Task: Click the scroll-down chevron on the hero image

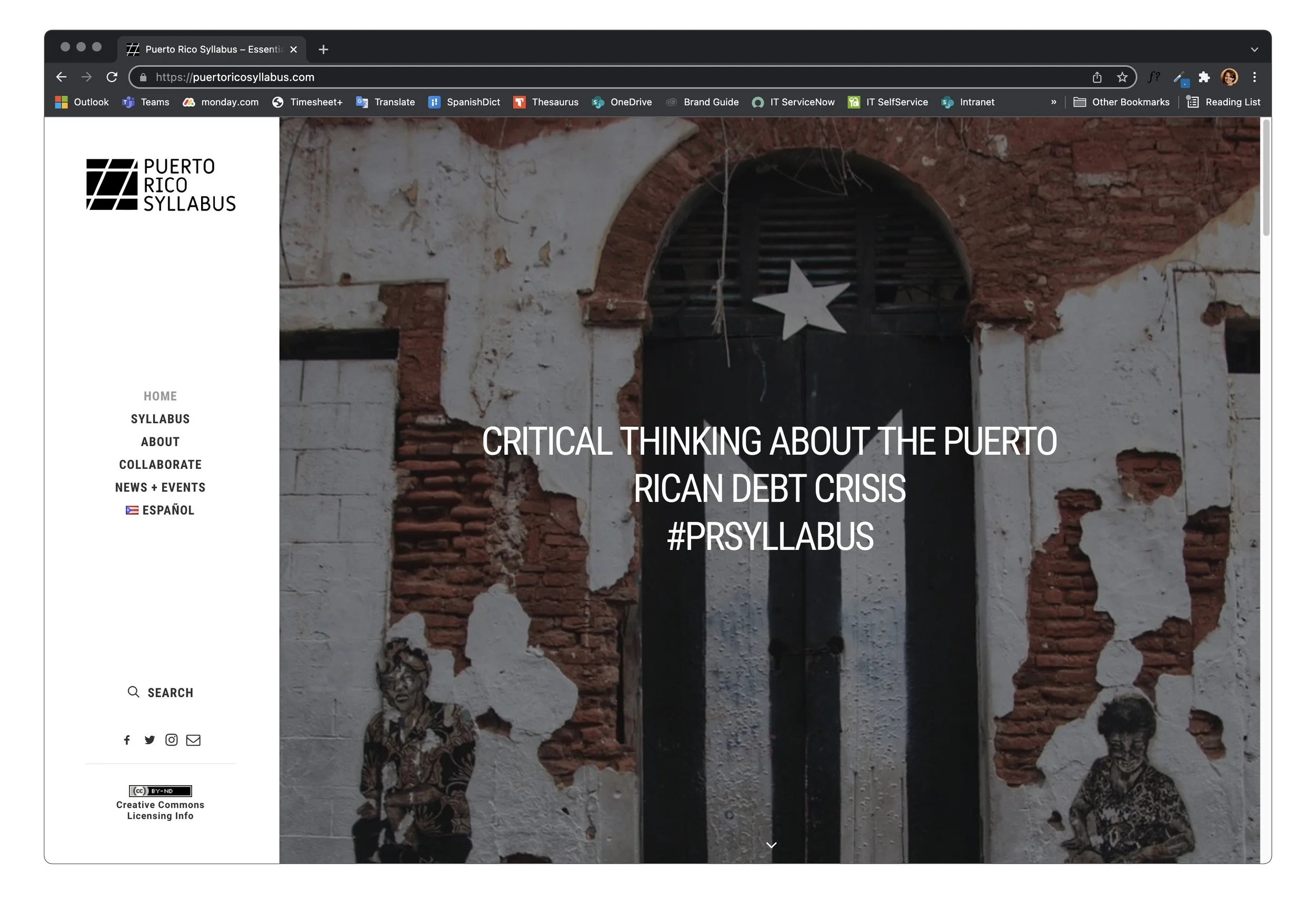Action: point(772,845)
